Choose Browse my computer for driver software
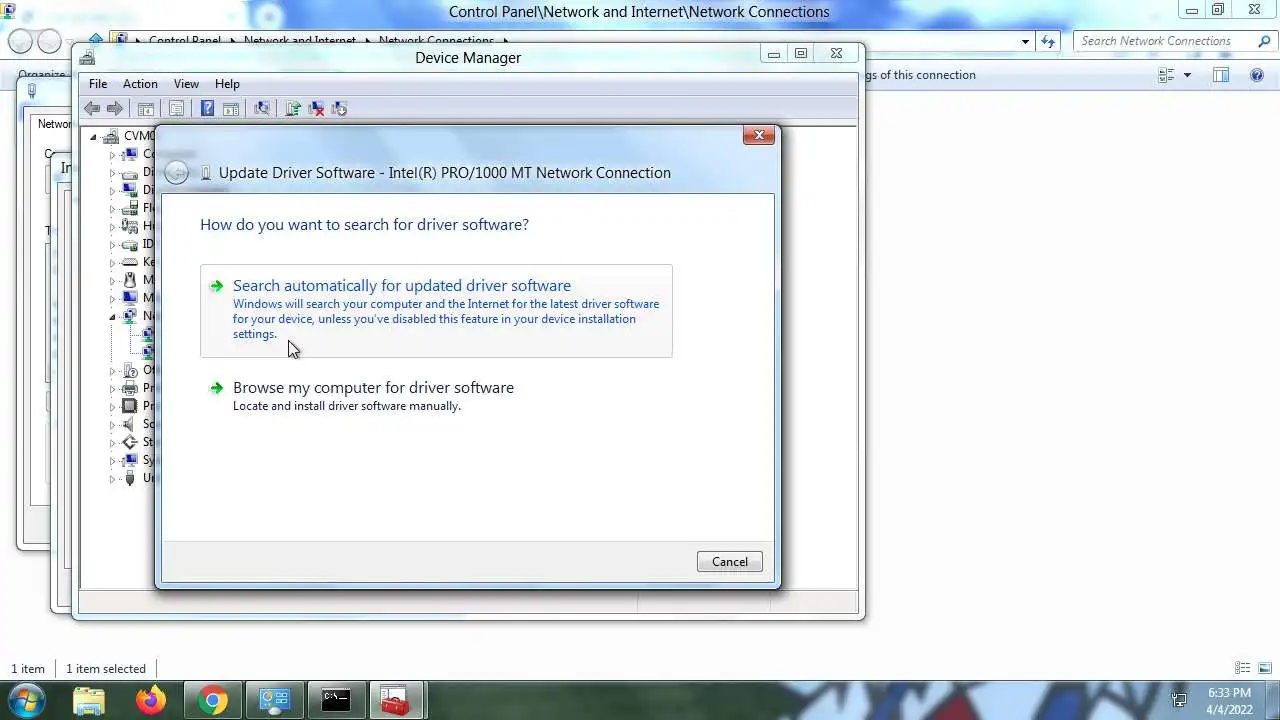Image resolution: width=1280 pixels, height=720 pixels. (436, 396)
